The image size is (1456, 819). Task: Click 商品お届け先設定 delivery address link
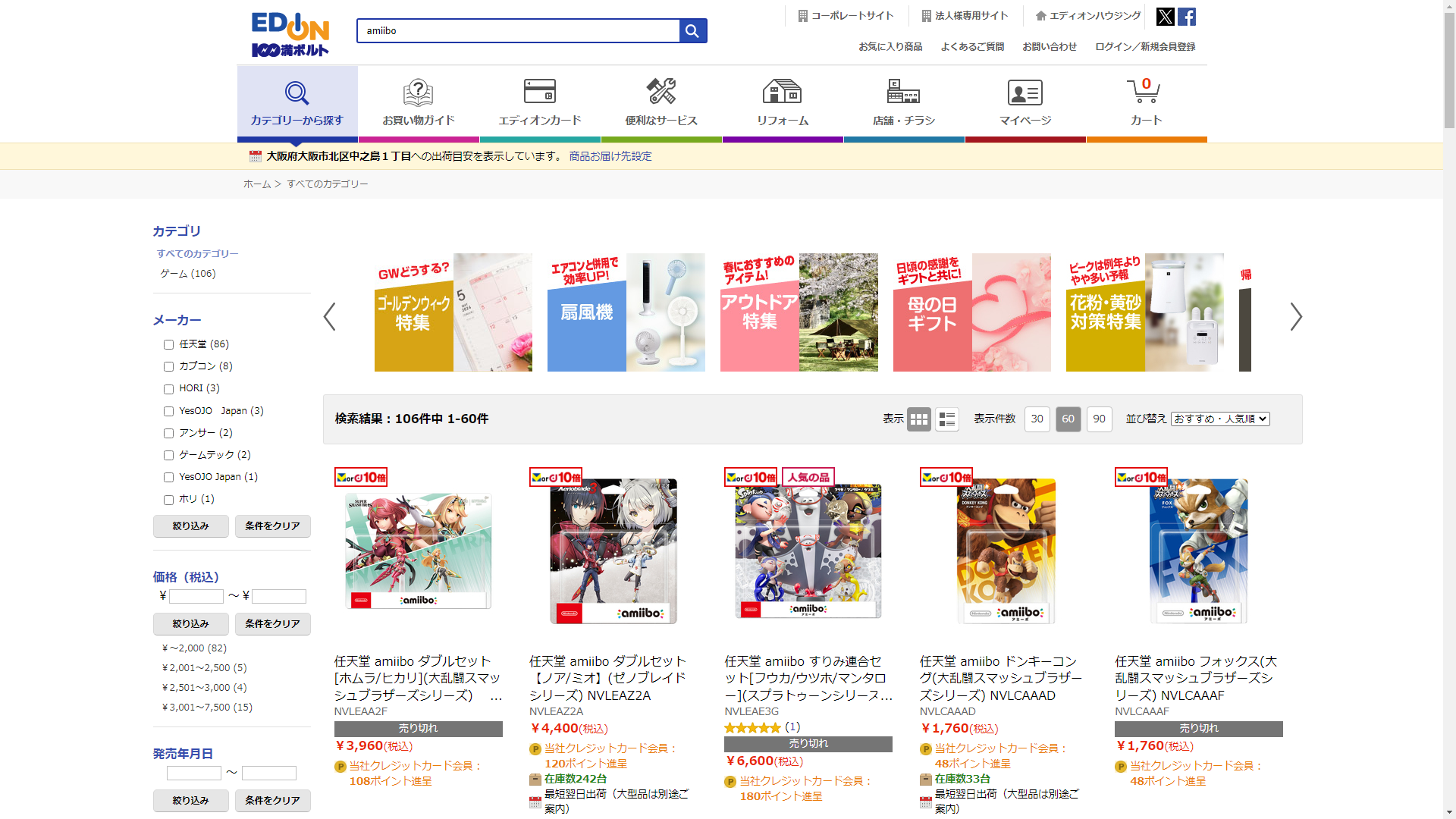(610, 156)
